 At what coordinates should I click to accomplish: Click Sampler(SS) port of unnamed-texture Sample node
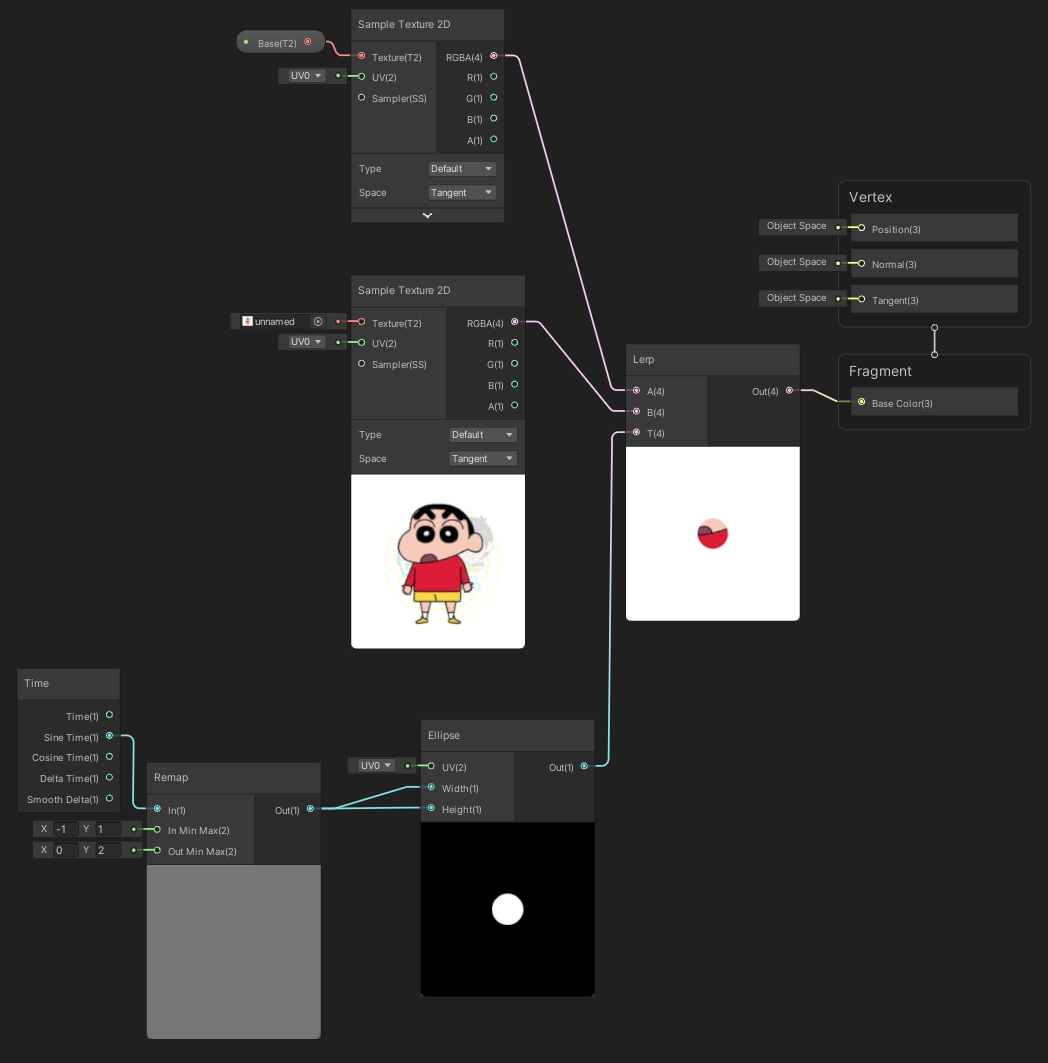[361, 363]
